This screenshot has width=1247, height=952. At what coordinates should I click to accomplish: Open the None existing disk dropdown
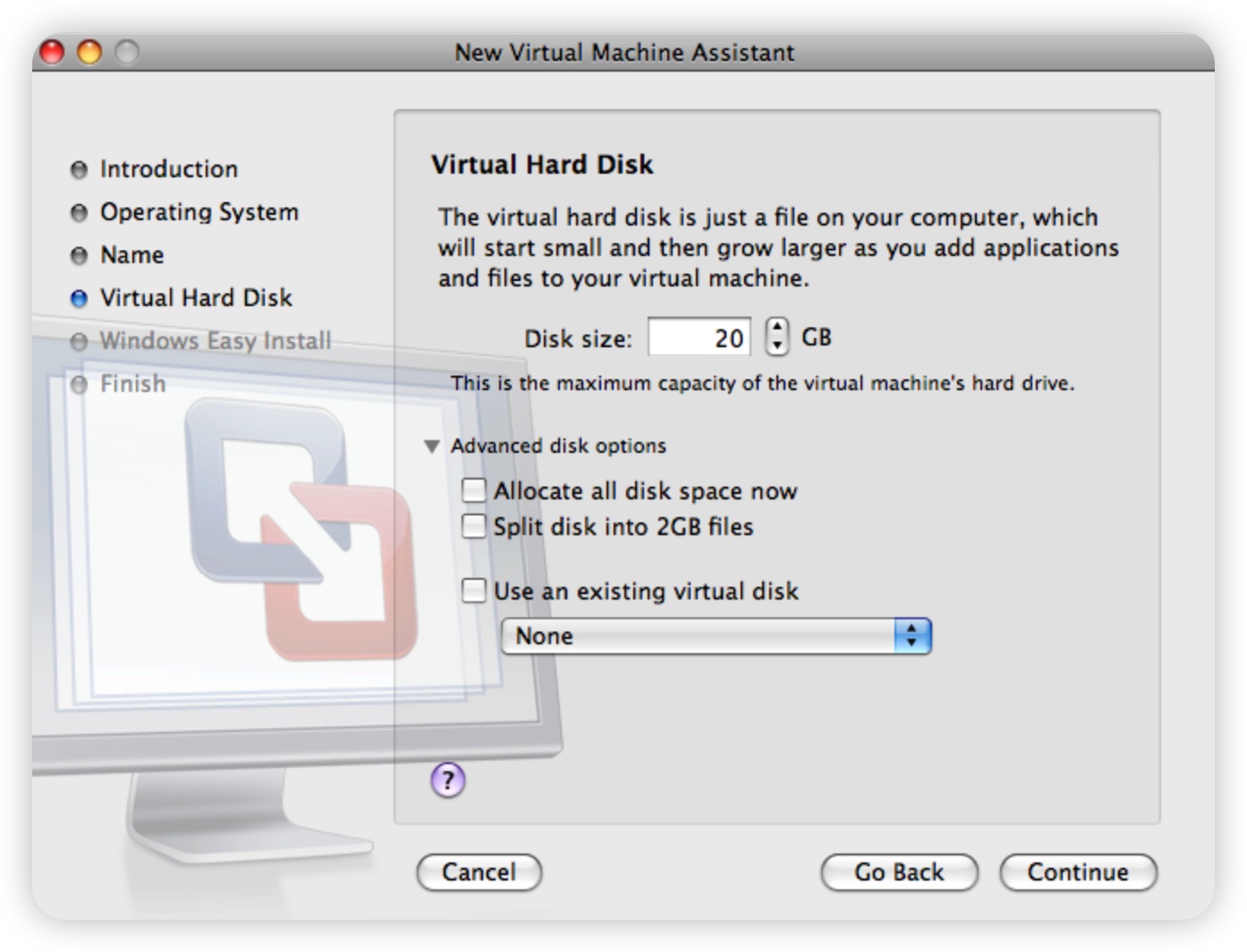pyautogui.click(x=716, y=636)
